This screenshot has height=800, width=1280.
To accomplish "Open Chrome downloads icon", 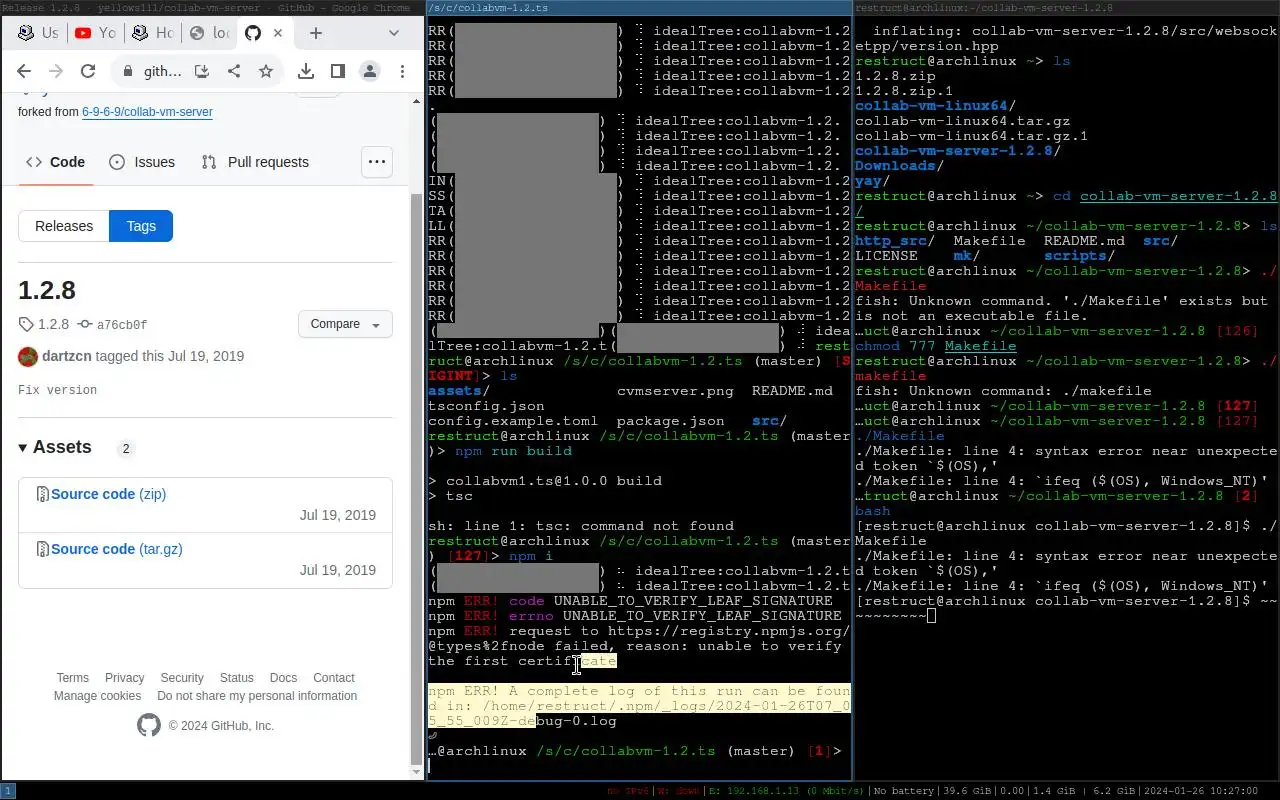I will 306,71.
